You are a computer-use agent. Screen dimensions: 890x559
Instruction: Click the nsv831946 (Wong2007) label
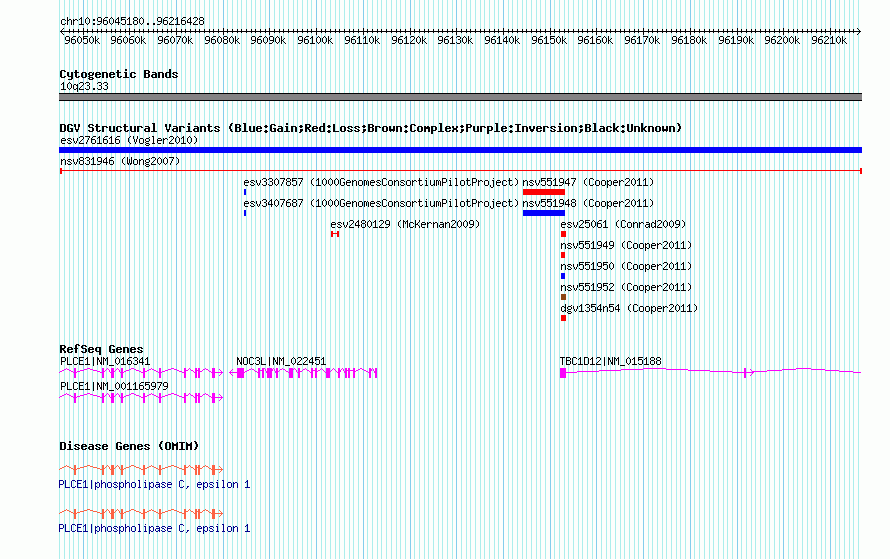click(x=120, y=161)
